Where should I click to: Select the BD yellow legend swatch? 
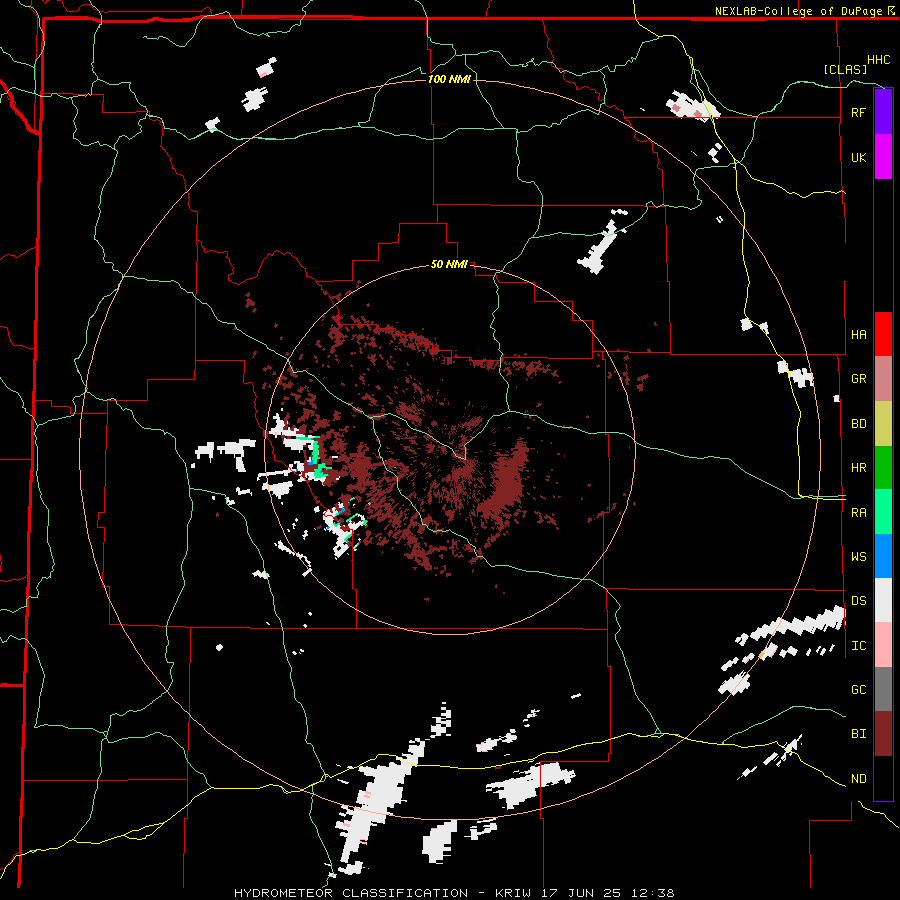coord(883,424)
